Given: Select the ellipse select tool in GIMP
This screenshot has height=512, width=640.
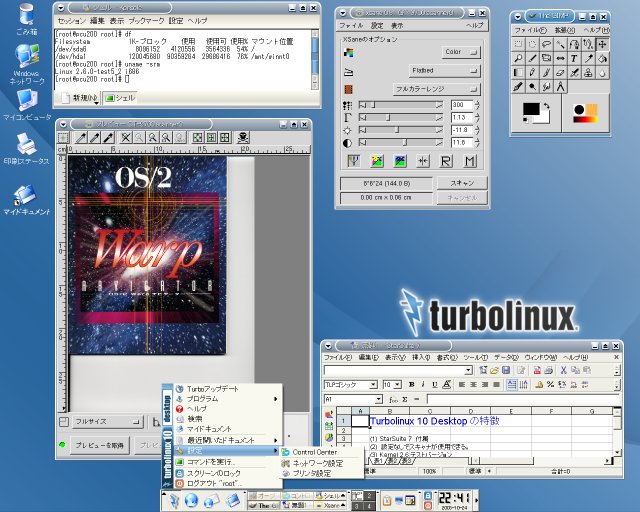Looking at the screenshot, I should coord(532,44).
